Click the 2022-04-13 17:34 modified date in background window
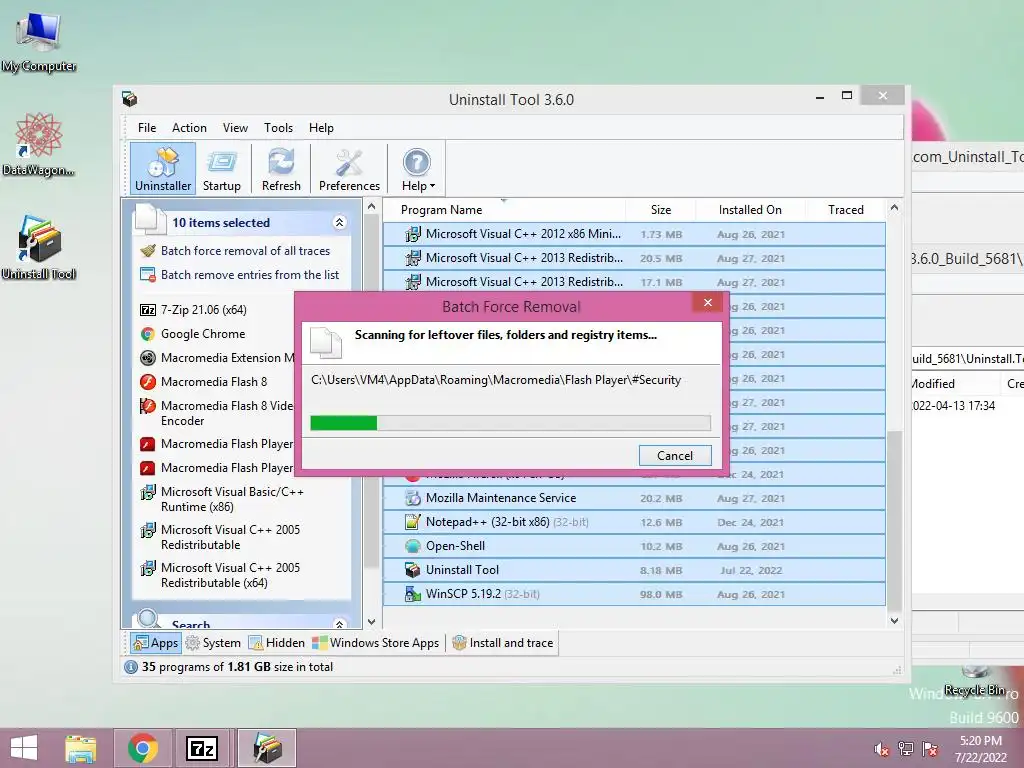The height and width of the screenshot is (768, 1024). coord(953,406)
